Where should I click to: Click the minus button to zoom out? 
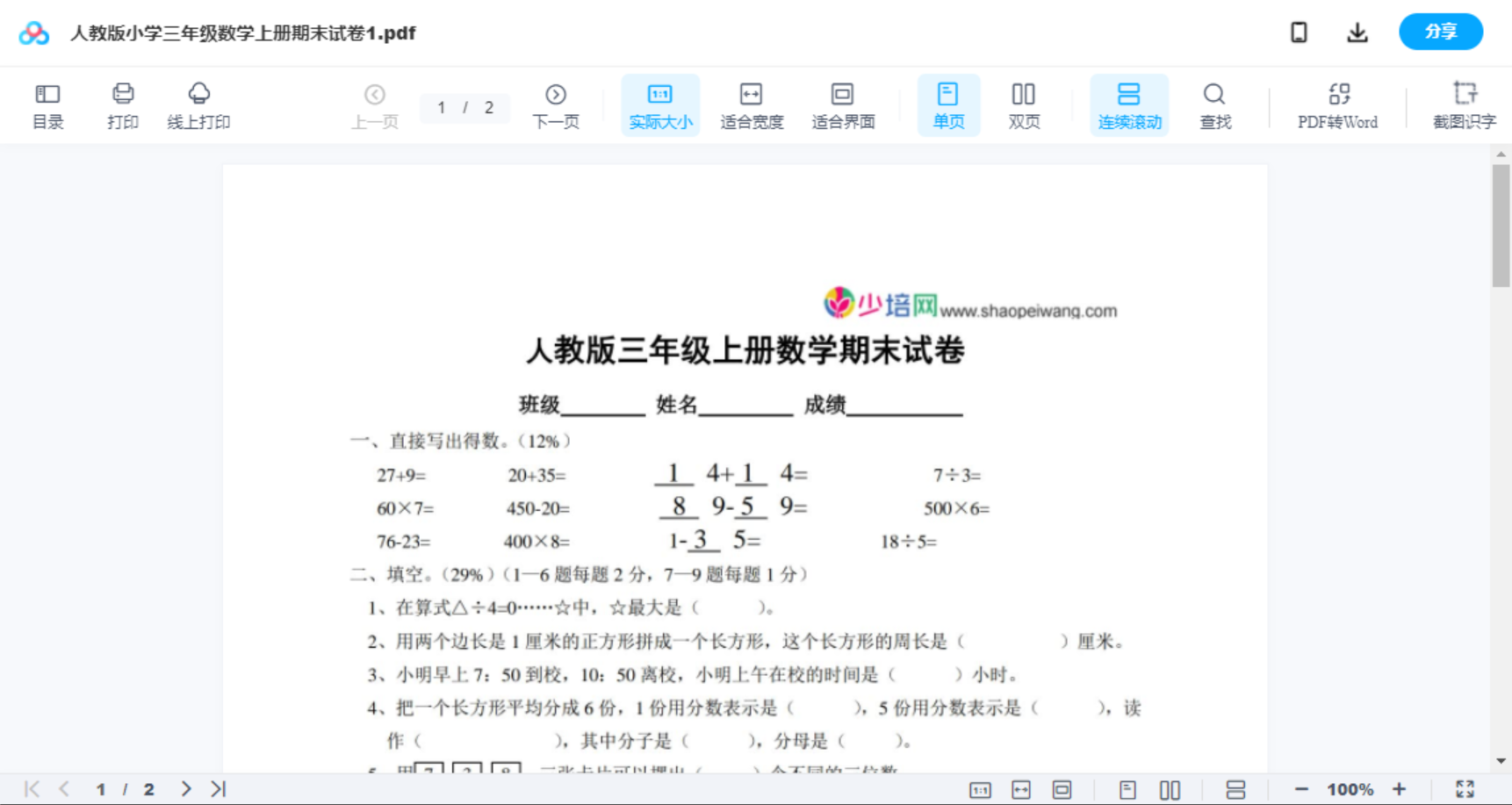(1302, 787)
